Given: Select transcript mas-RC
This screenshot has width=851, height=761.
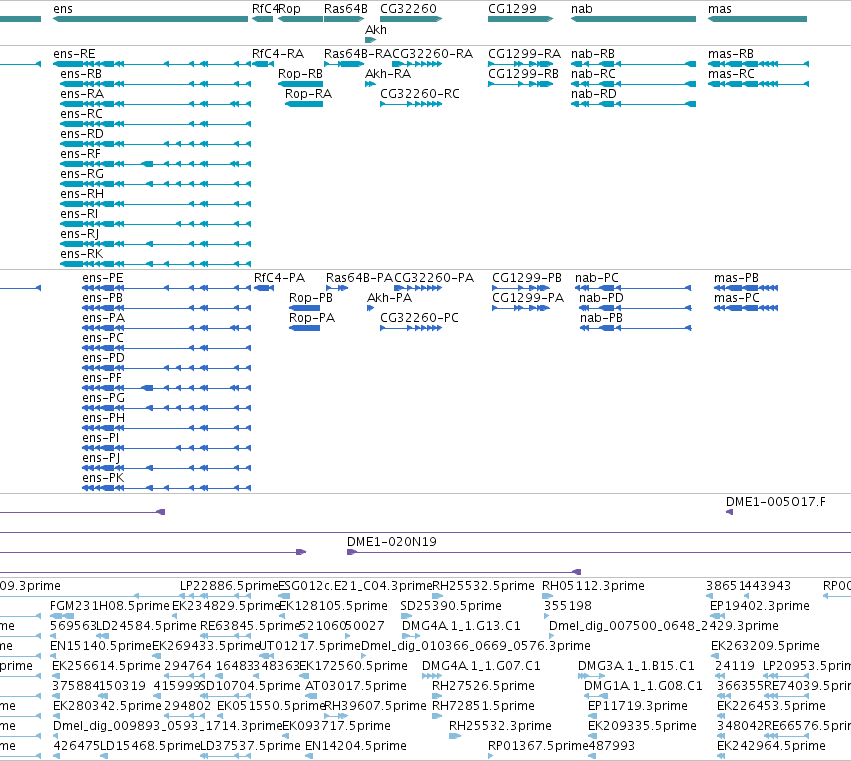Looking at the screenshot, I should pyautogui.click(x=758, y=84).
